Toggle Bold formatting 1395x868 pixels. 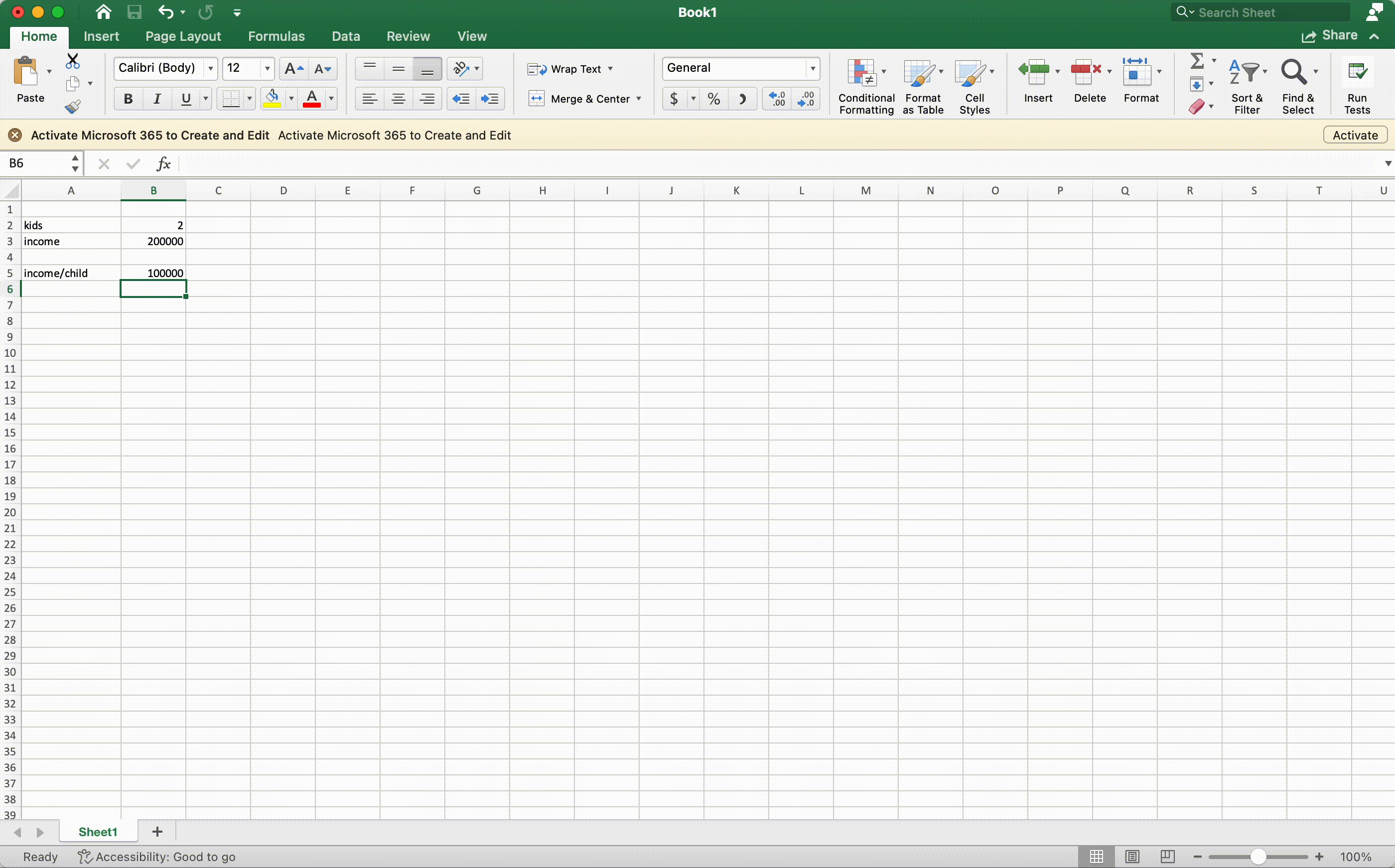click(x=128, y=99)
